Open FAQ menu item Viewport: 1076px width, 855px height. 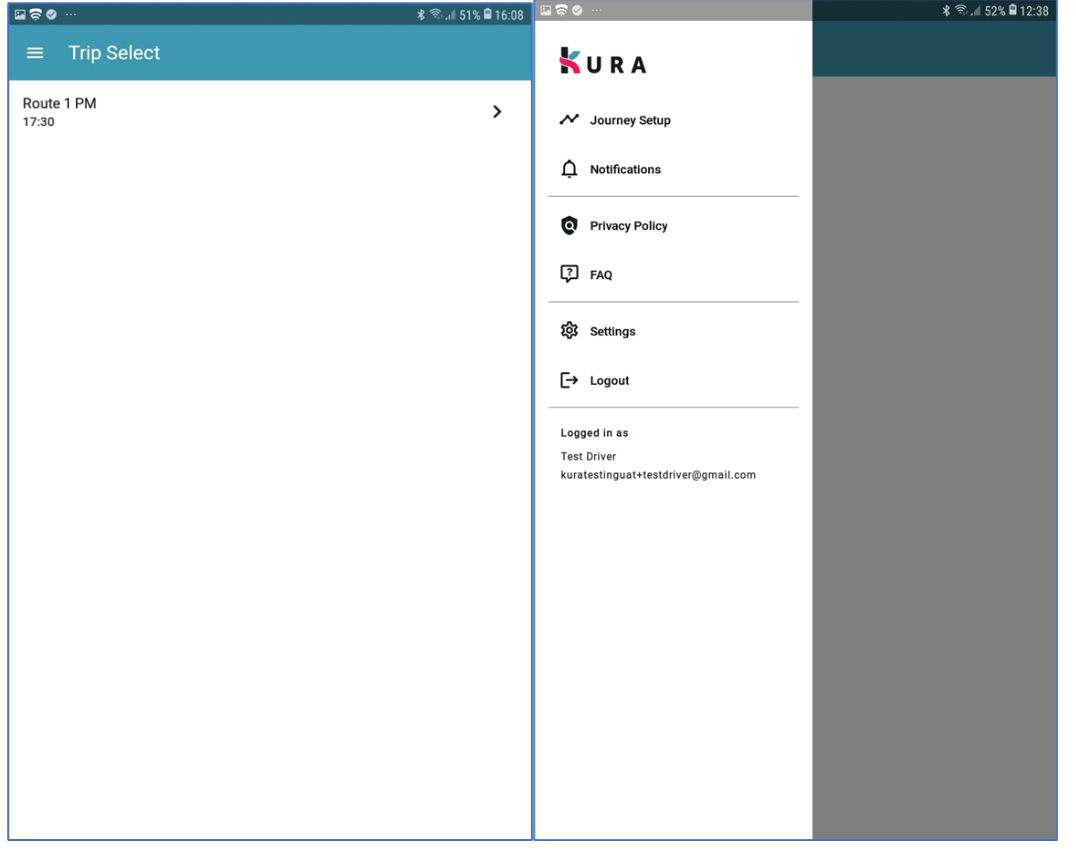pyautogui.click(x=673, y=275)
